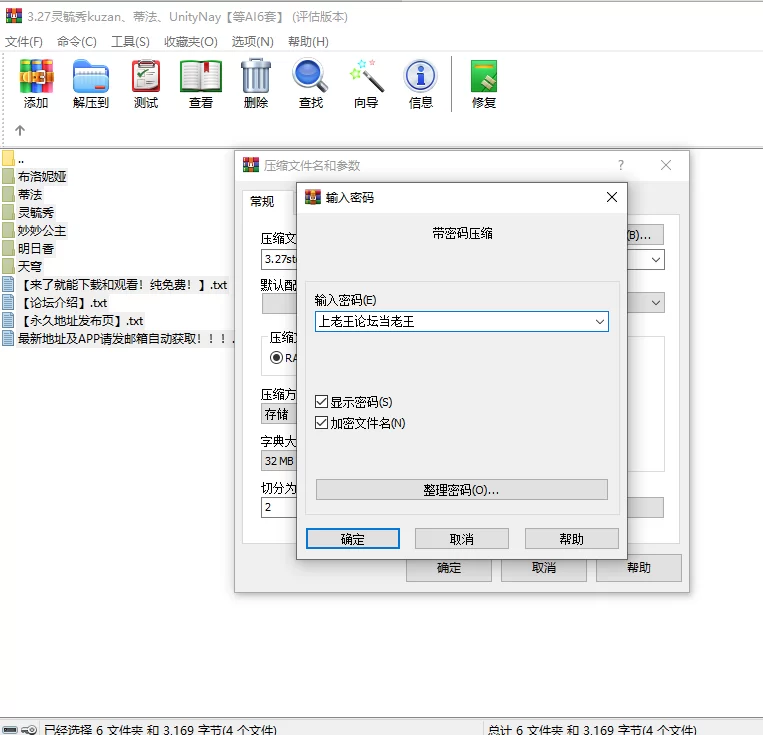
Task: Click the 整理密码(O)... button
Action: (461, 490)
